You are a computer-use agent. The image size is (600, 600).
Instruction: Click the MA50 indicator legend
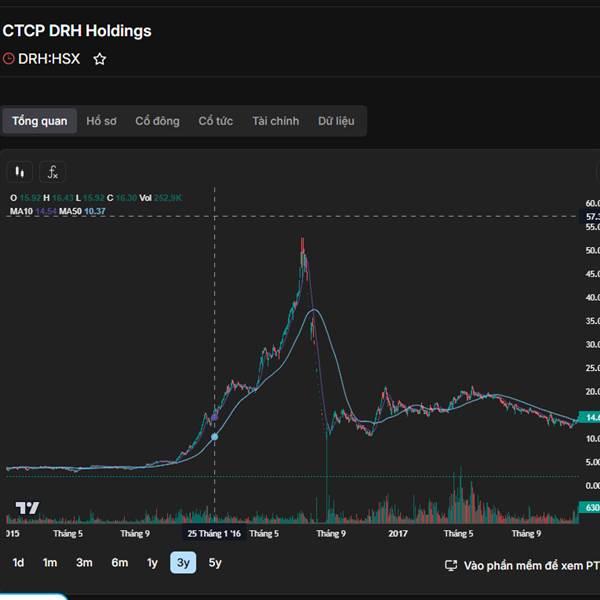[82, 211]
